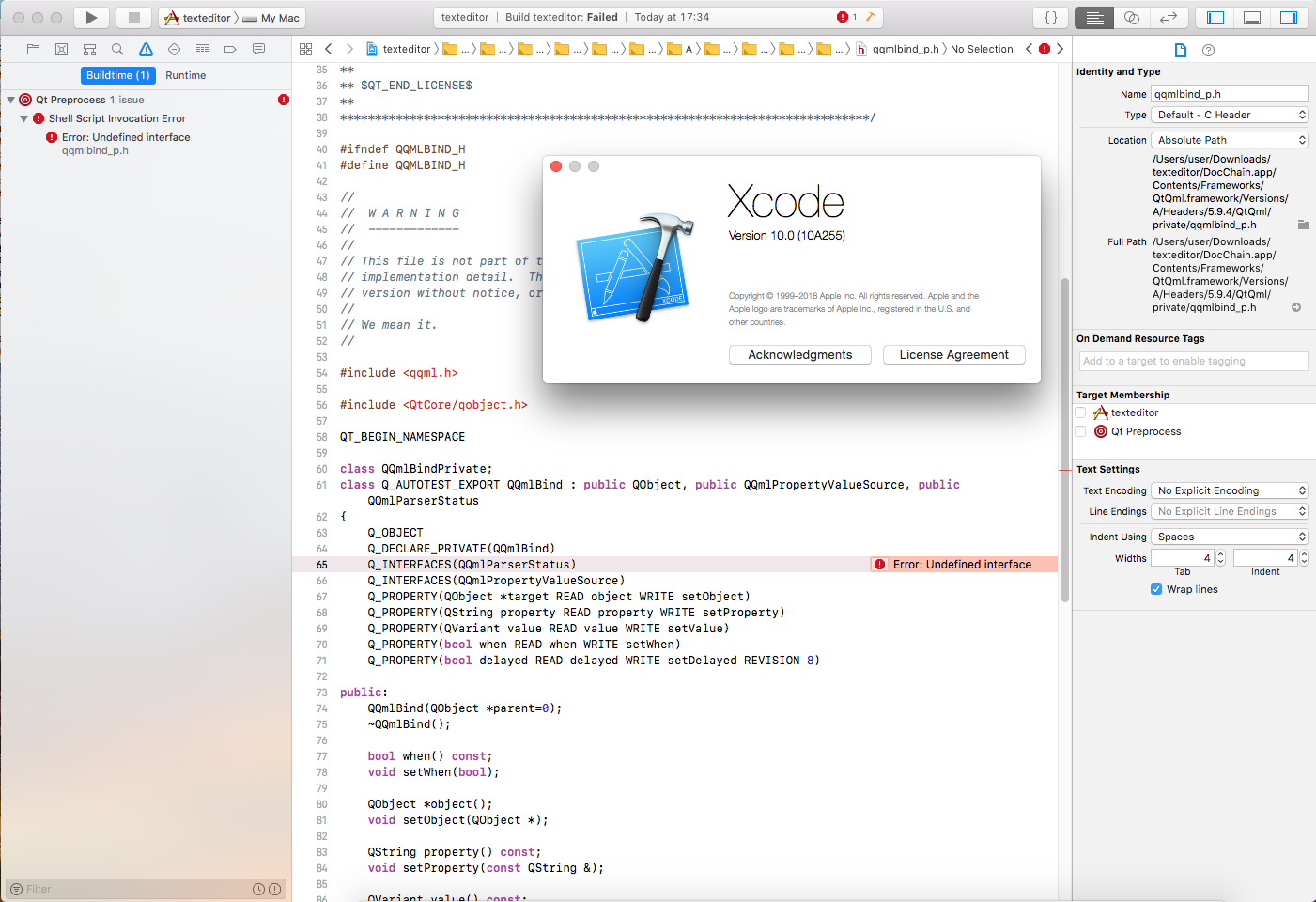This screenshot has height=902, width=1316.
Task: Switch to the Version editor
Action: 1169,17
